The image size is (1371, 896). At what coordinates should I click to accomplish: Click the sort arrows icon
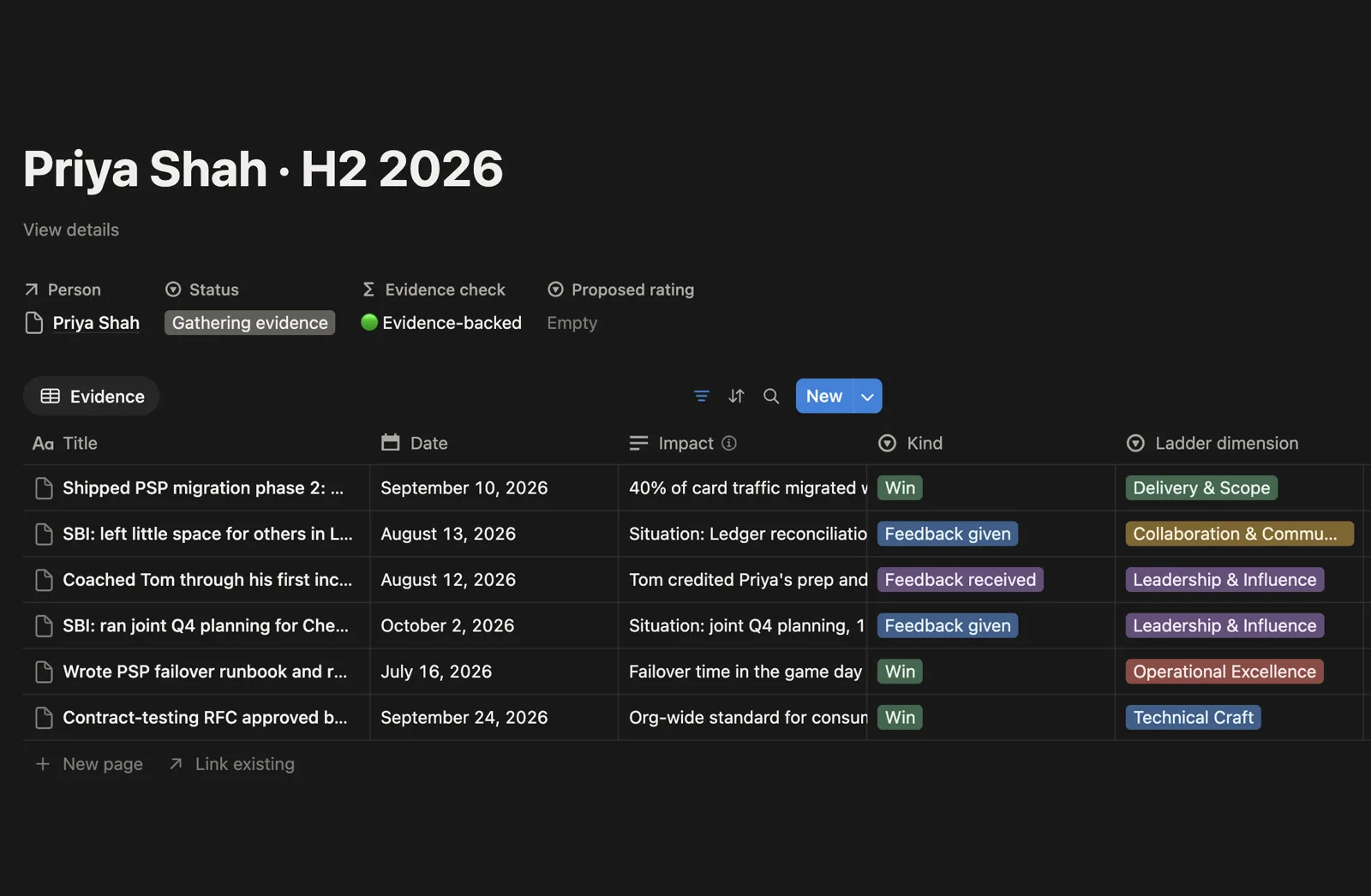(736, 396)
